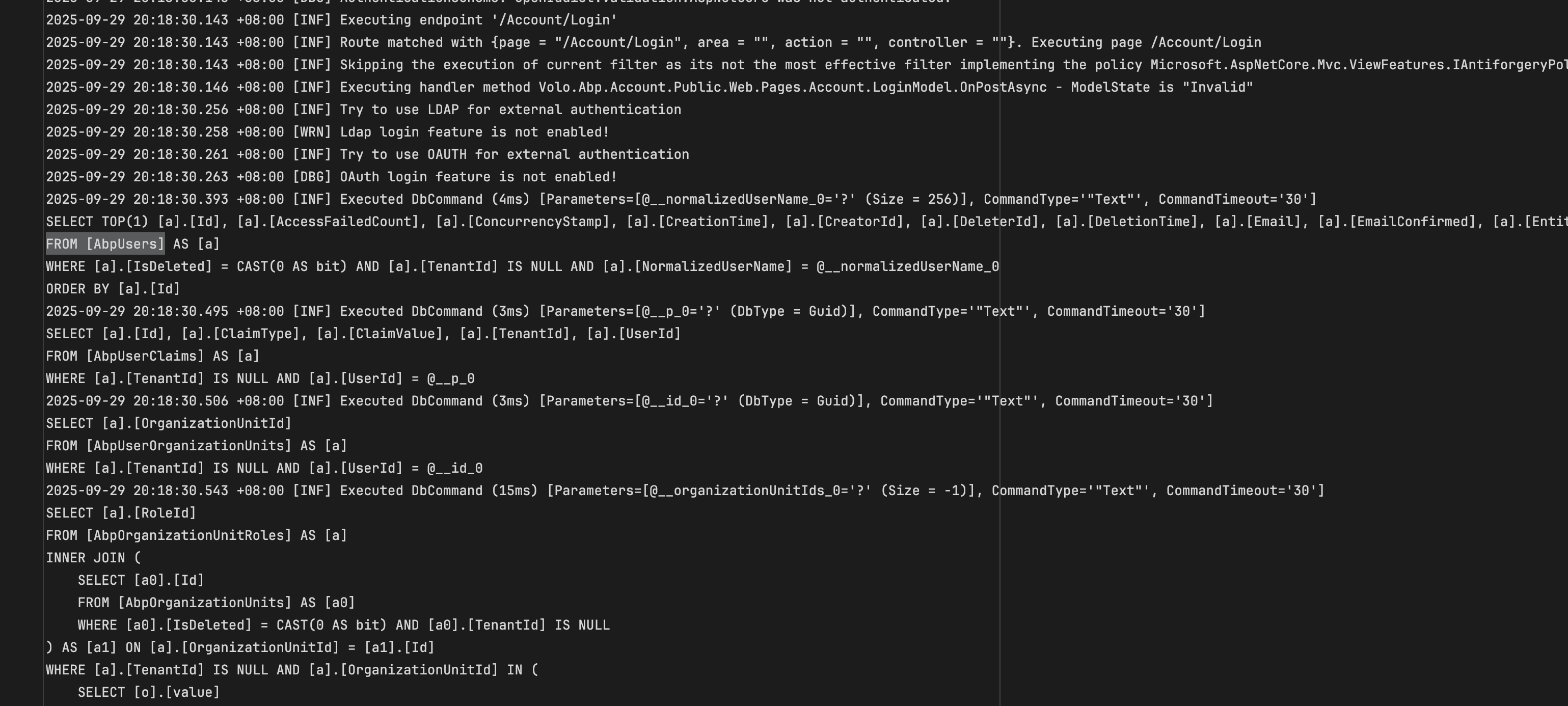Click the INNER JOIN ( line
Image resolution: width=1568 pixels, height=706 pixels.
(x=93, y=558)
